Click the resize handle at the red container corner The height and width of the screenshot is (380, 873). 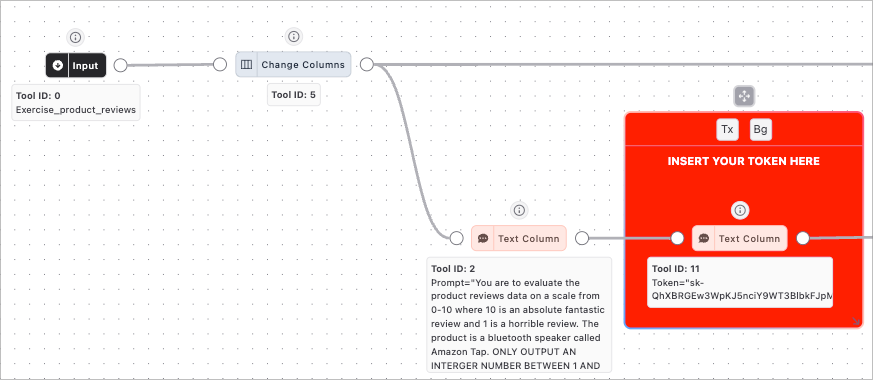tap(856, 321)
